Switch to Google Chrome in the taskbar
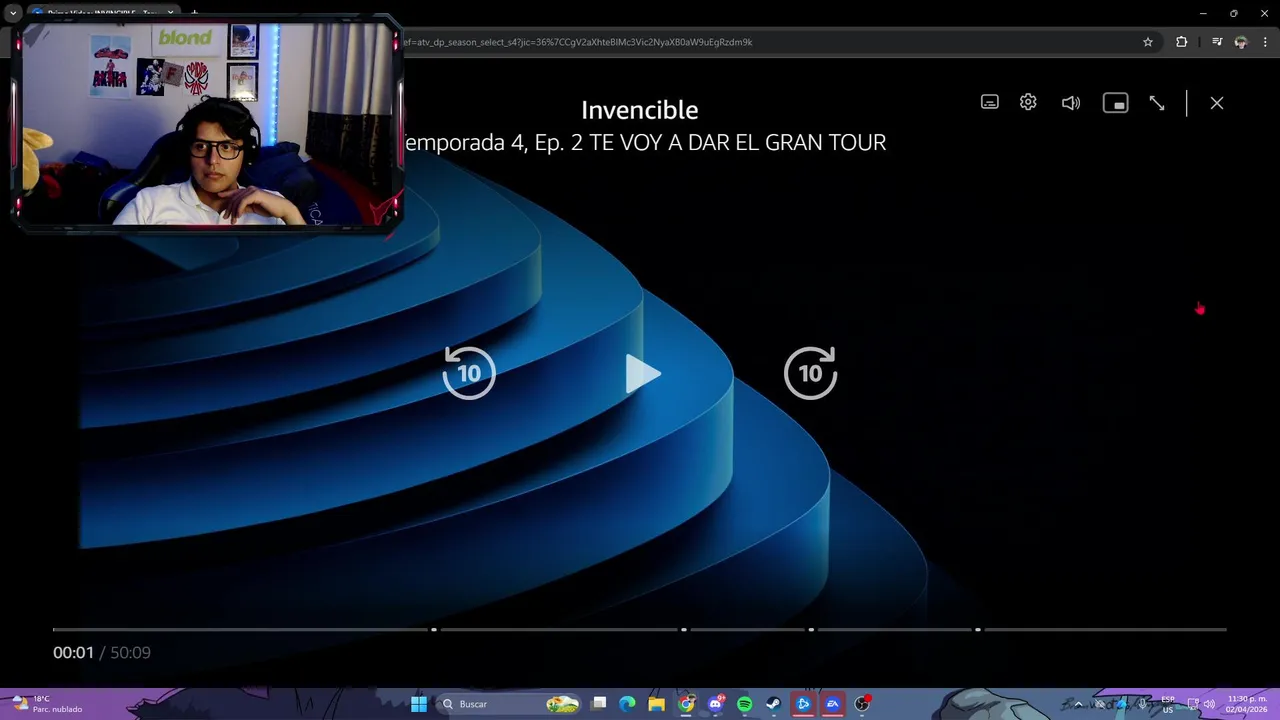 686,704
